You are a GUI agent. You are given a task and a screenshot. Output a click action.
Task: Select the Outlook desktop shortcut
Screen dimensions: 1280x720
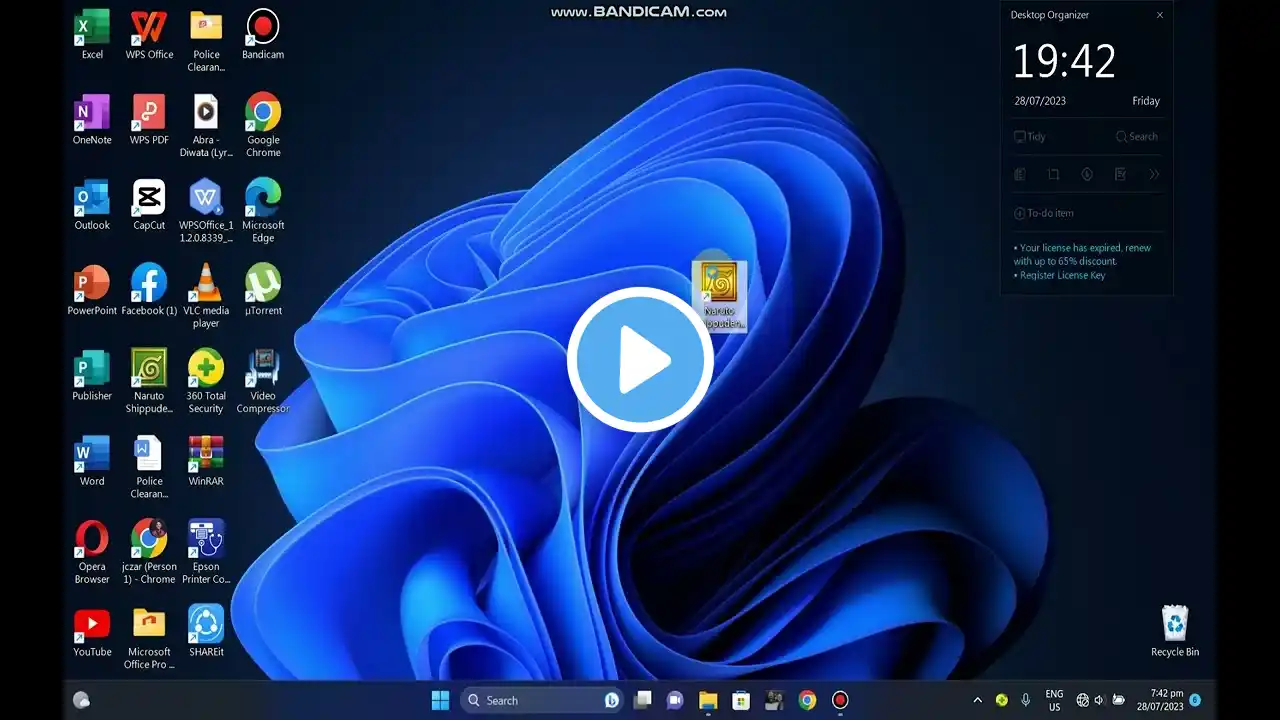92,205
